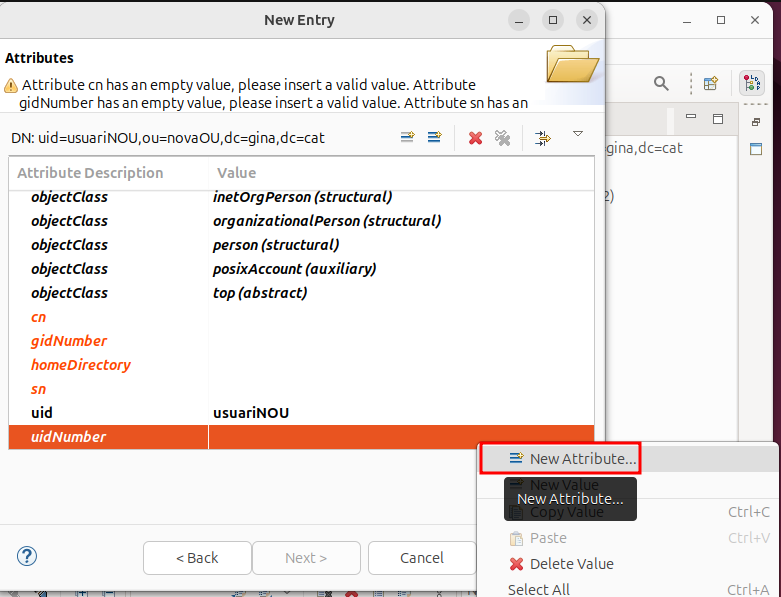Click the Delete All Values toolbar icon
The width and height of the screenshot is (781, 597).
click(502, 138)
